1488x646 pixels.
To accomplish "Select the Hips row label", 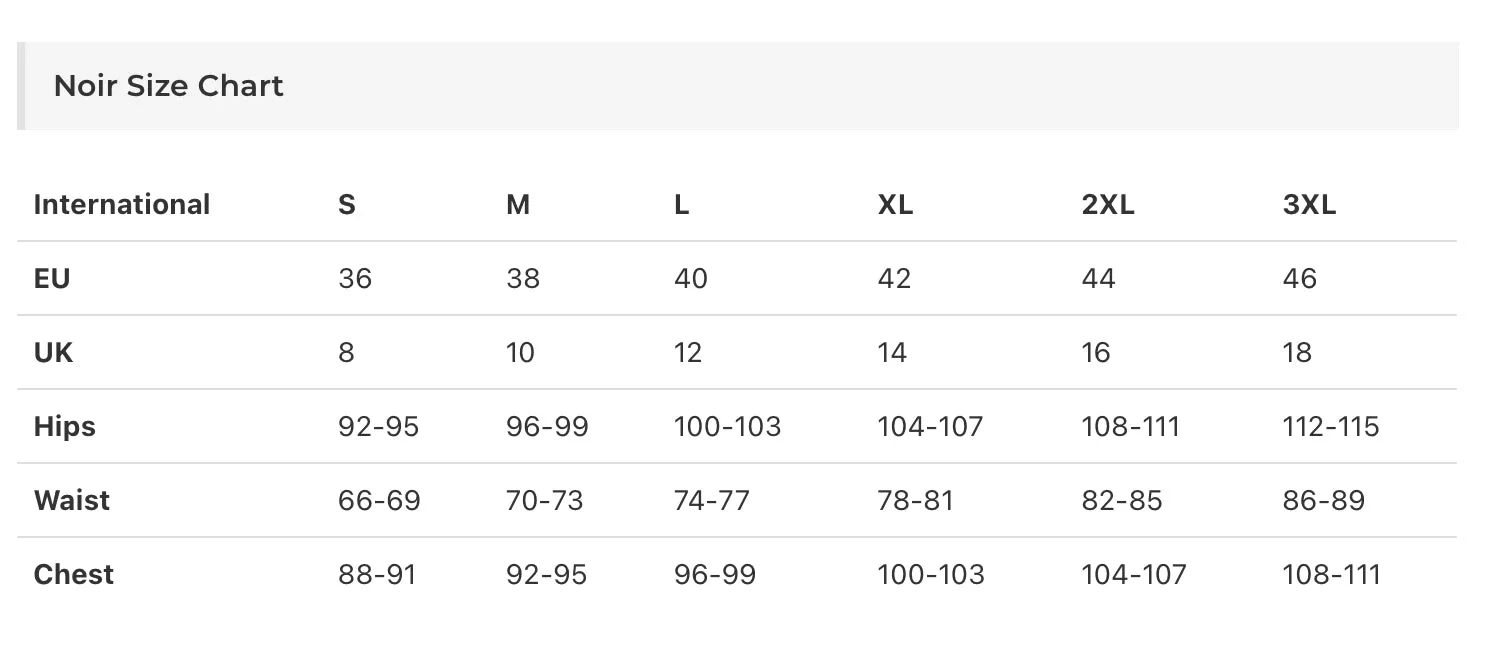I will pos(64,426).
